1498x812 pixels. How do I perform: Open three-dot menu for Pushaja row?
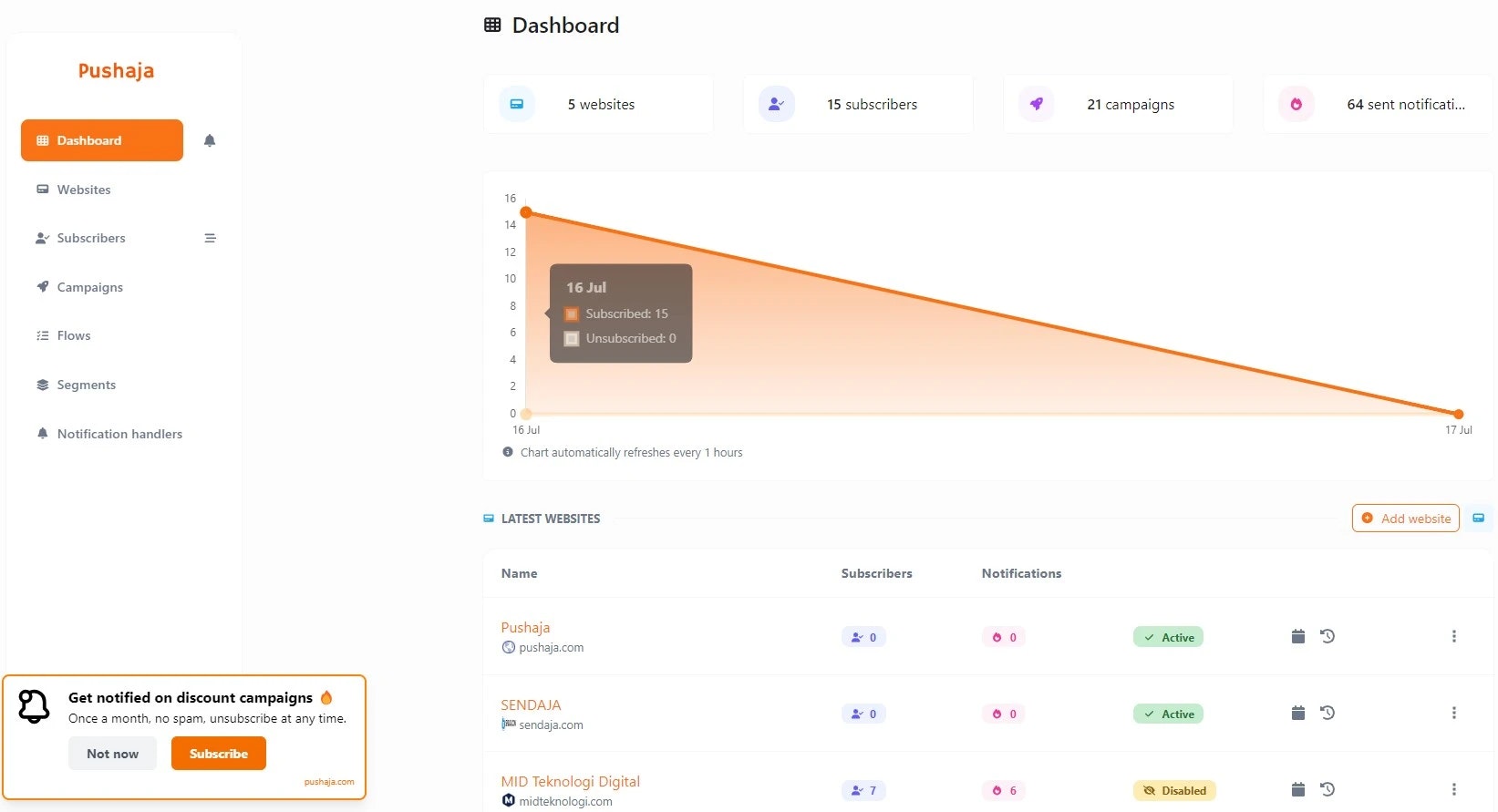click(x=1453, y=636)
